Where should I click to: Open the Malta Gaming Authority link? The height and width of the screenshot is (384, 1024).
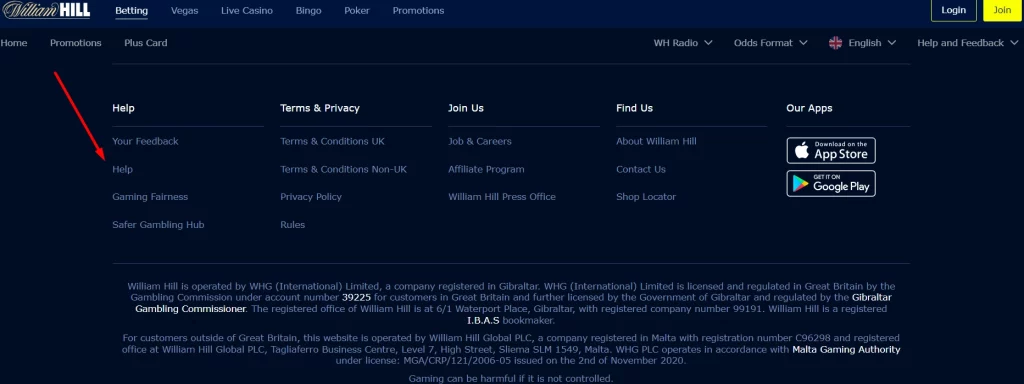click(x=846, y=349)
